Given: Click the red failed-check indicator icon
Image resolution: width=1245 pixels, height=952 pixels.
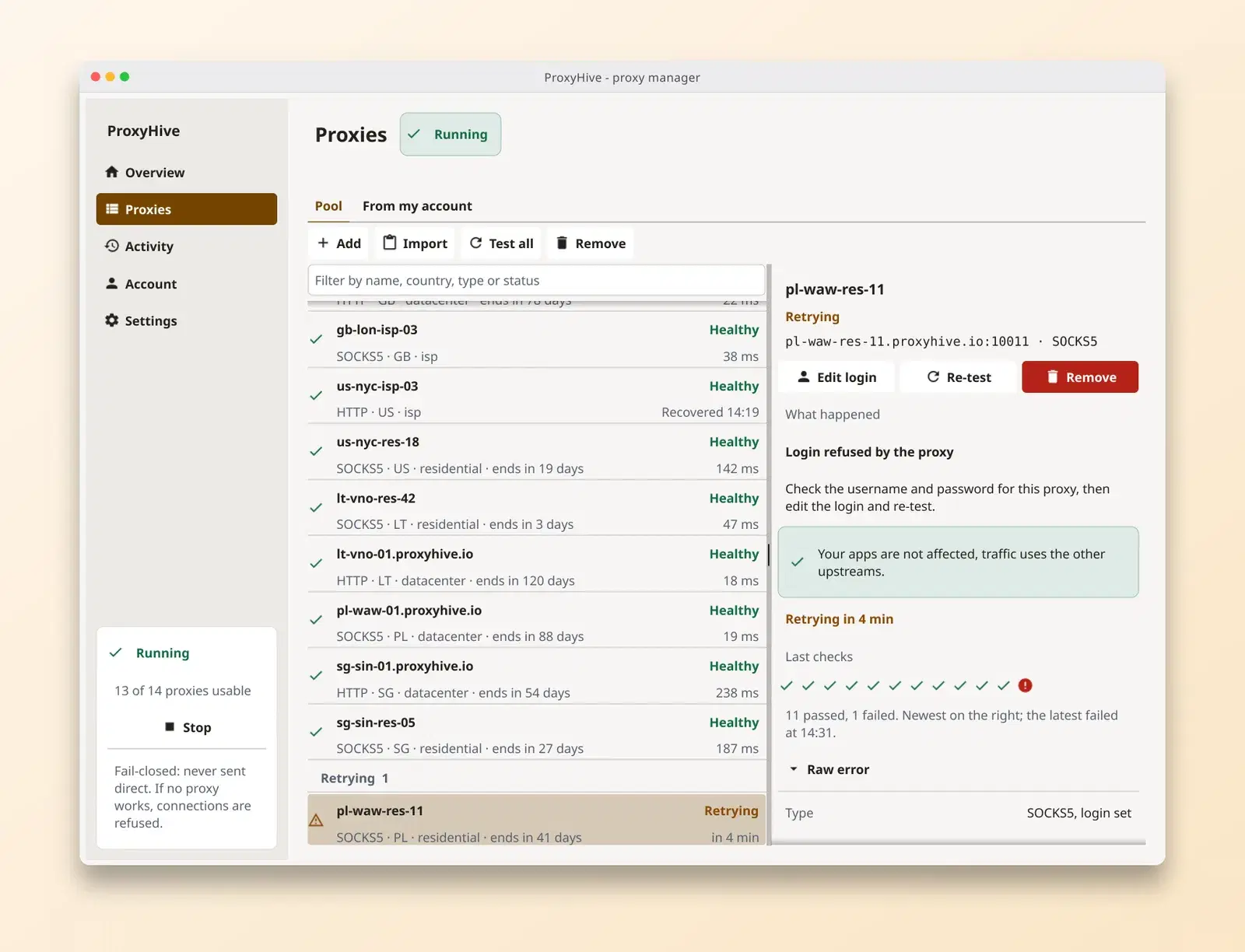Looking at the screenshot, I should (x=1026, y=685).
